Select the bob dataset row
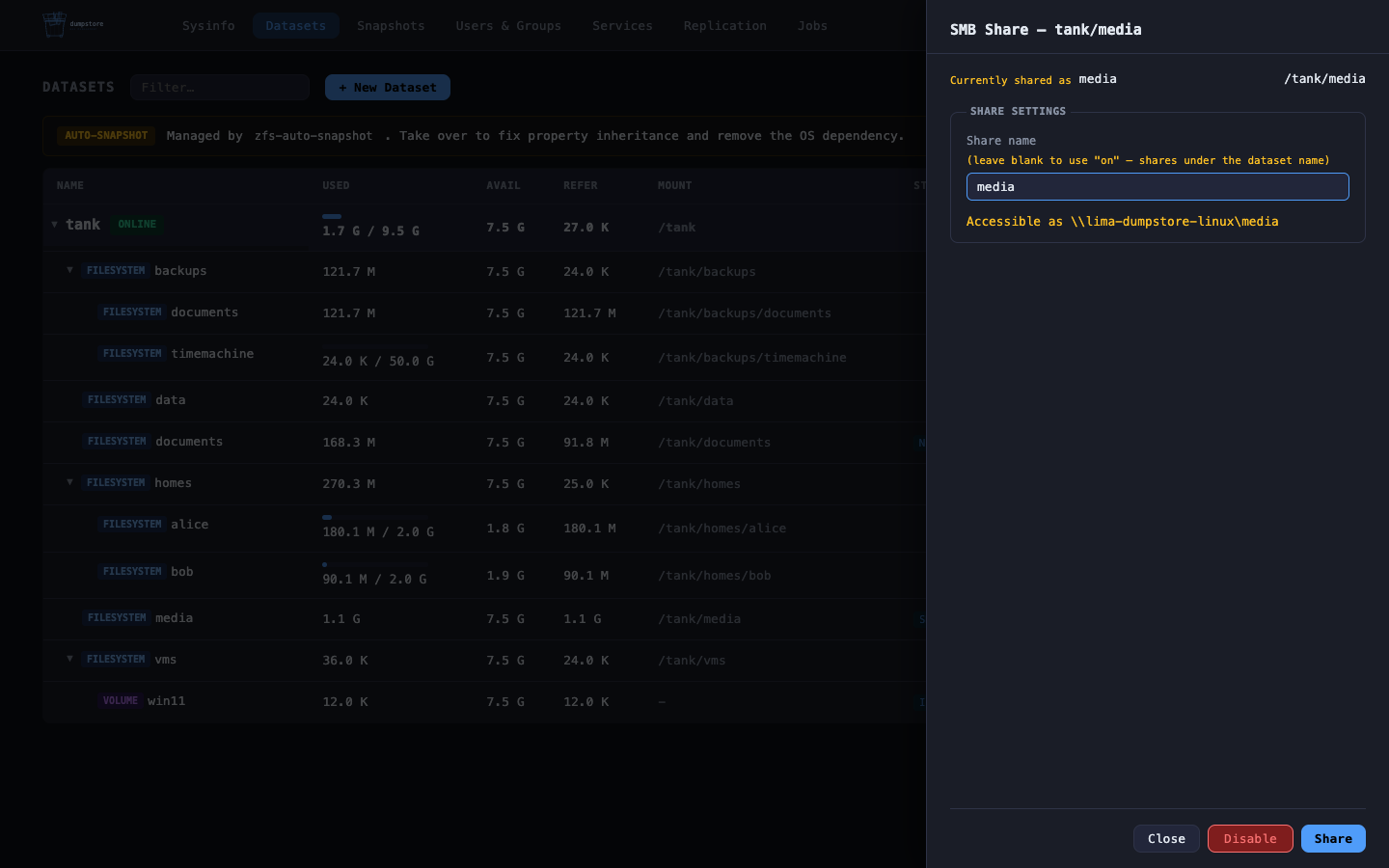 click(x=484, y=575)
